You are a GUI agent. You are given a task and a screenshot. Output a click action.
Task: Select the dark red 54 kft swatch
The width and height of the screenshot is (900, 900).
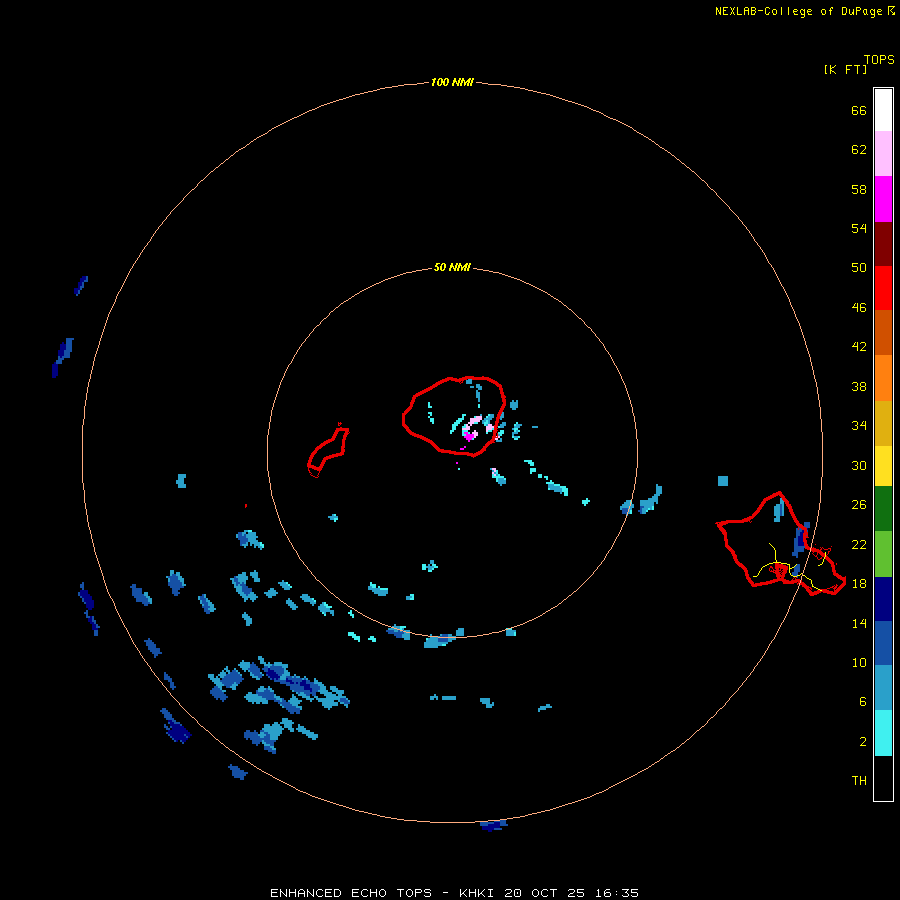click(883, 245)
